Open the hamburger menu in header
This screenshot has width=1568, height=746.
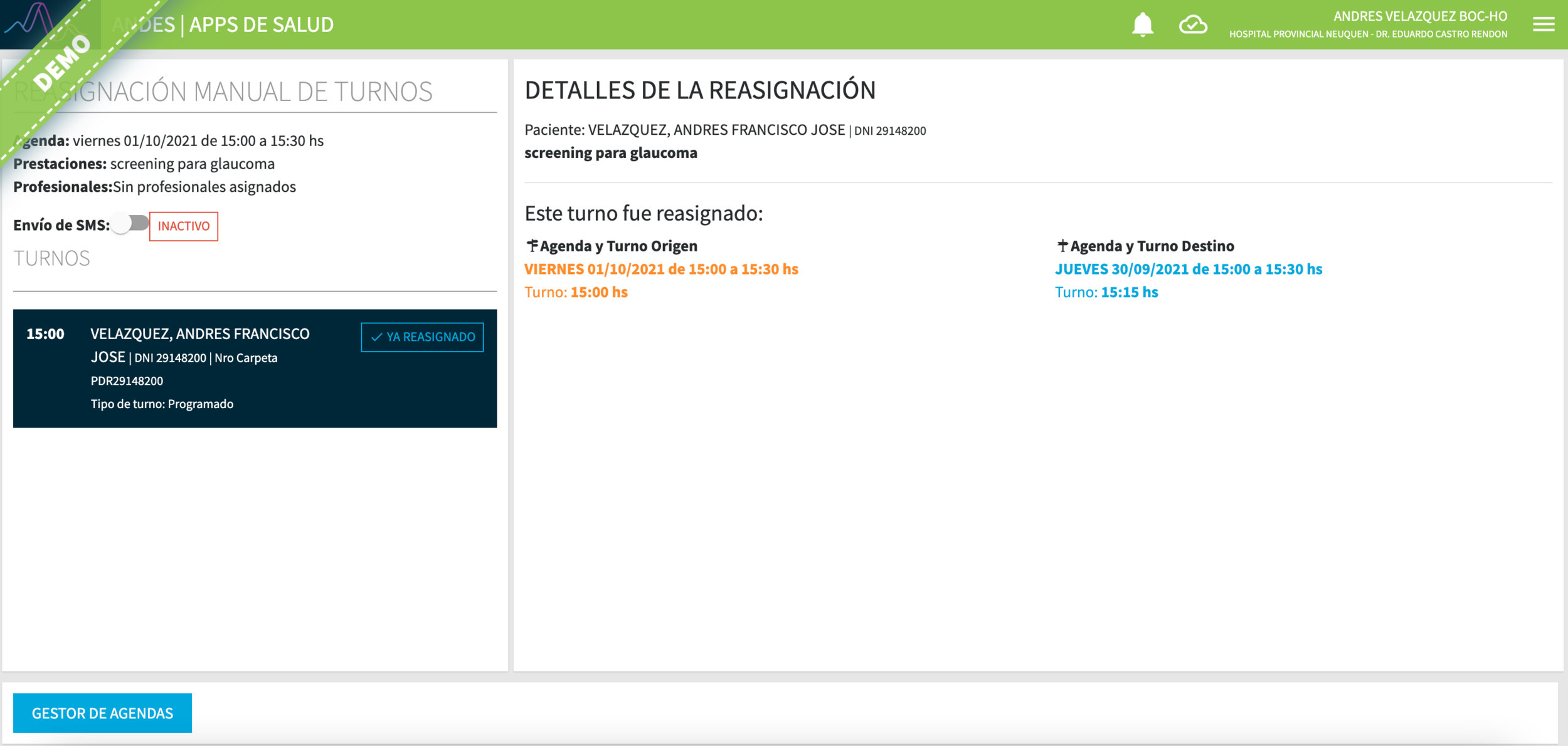[1544, 24]
